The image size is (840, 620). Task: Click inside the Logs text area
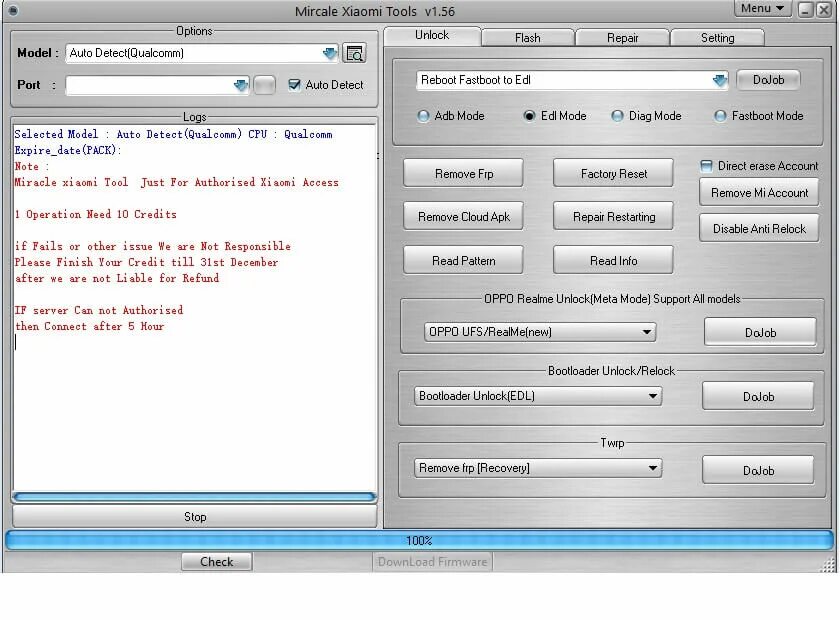[195, 308]
